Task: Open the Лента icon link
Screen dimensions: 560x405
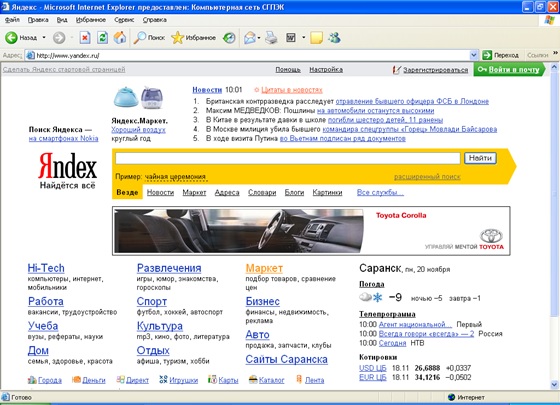Action: click(310, 380)
